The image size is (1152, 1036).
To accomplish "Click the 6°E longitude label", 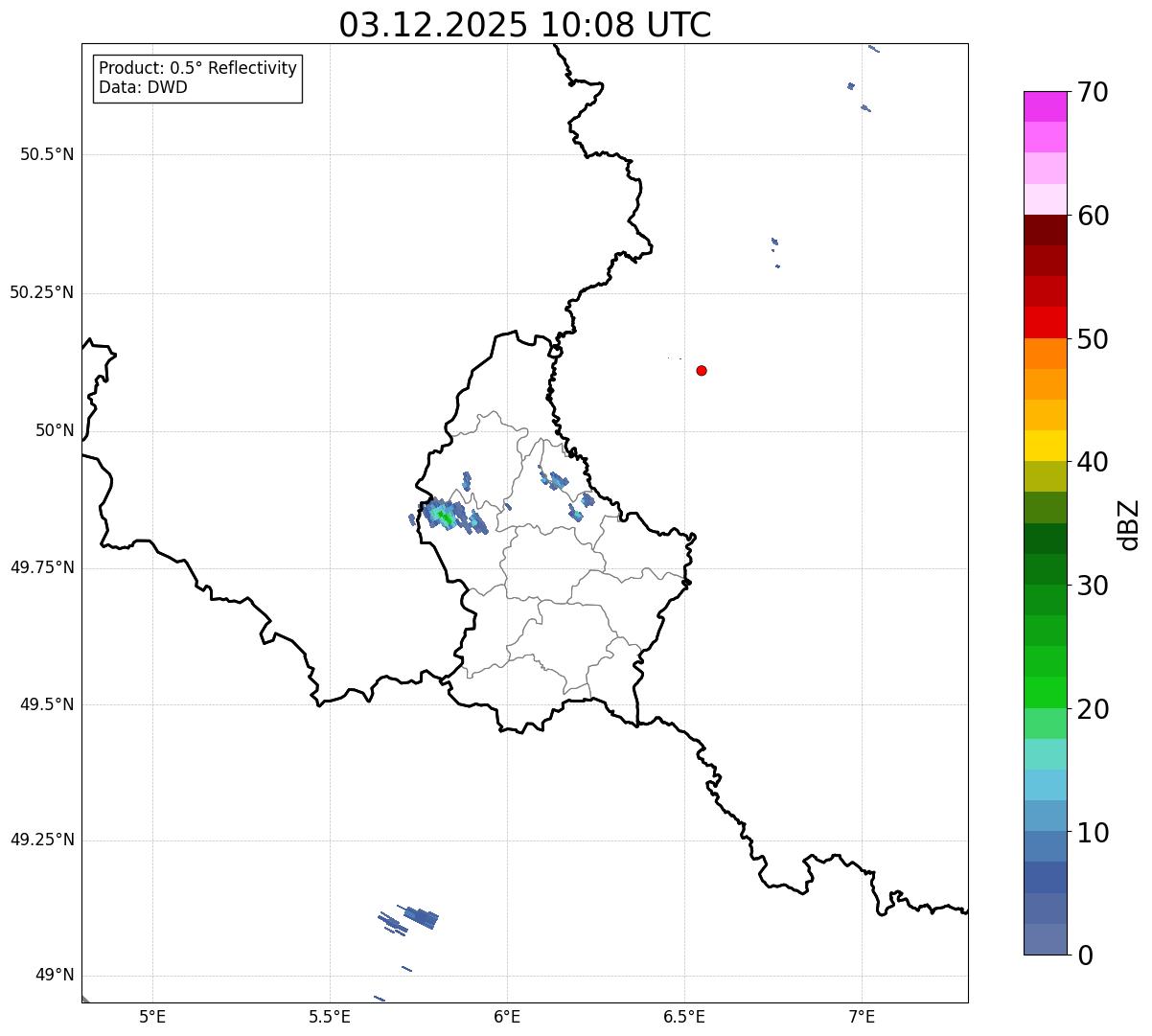I will point(507,1016).
